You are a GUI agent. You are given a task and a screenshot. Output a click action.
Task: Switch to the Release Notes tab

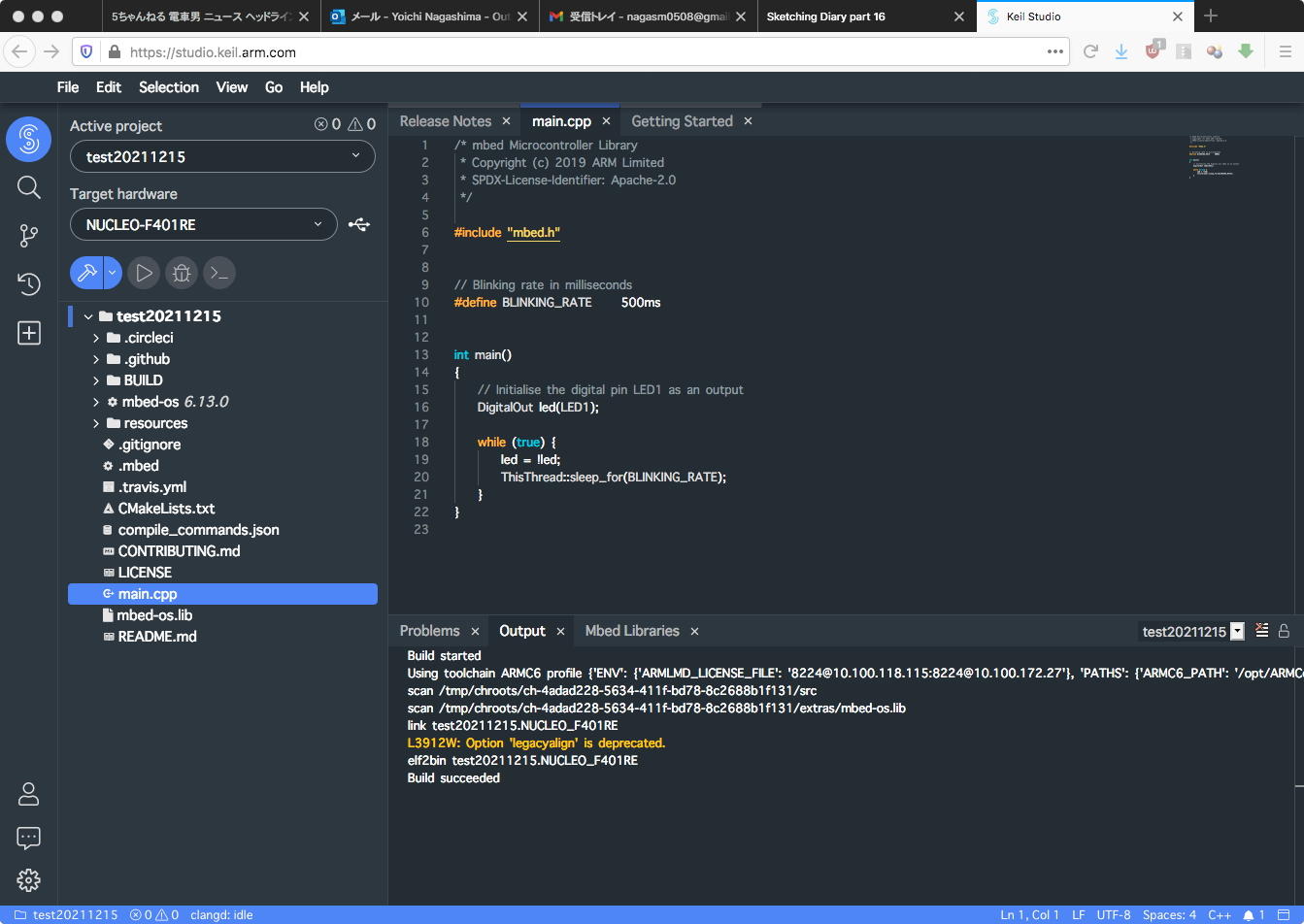tap(446, 121)
